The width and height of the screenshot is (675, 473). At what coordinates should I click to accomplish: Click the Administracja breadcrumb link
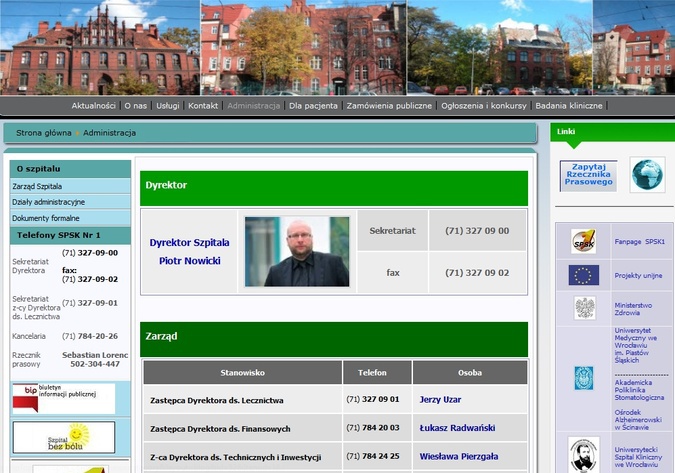click(109, 133)
